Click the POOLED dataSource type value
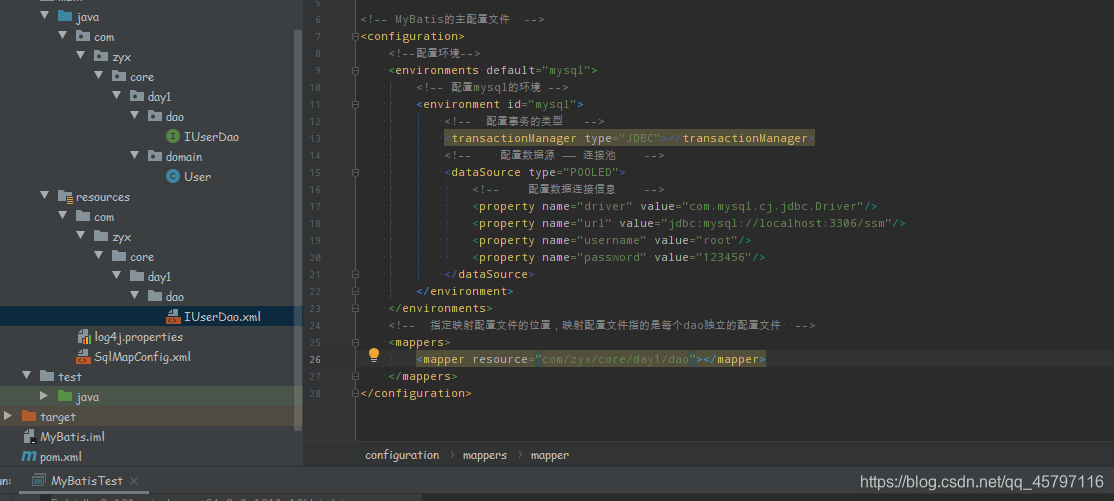 coord(593,172)
